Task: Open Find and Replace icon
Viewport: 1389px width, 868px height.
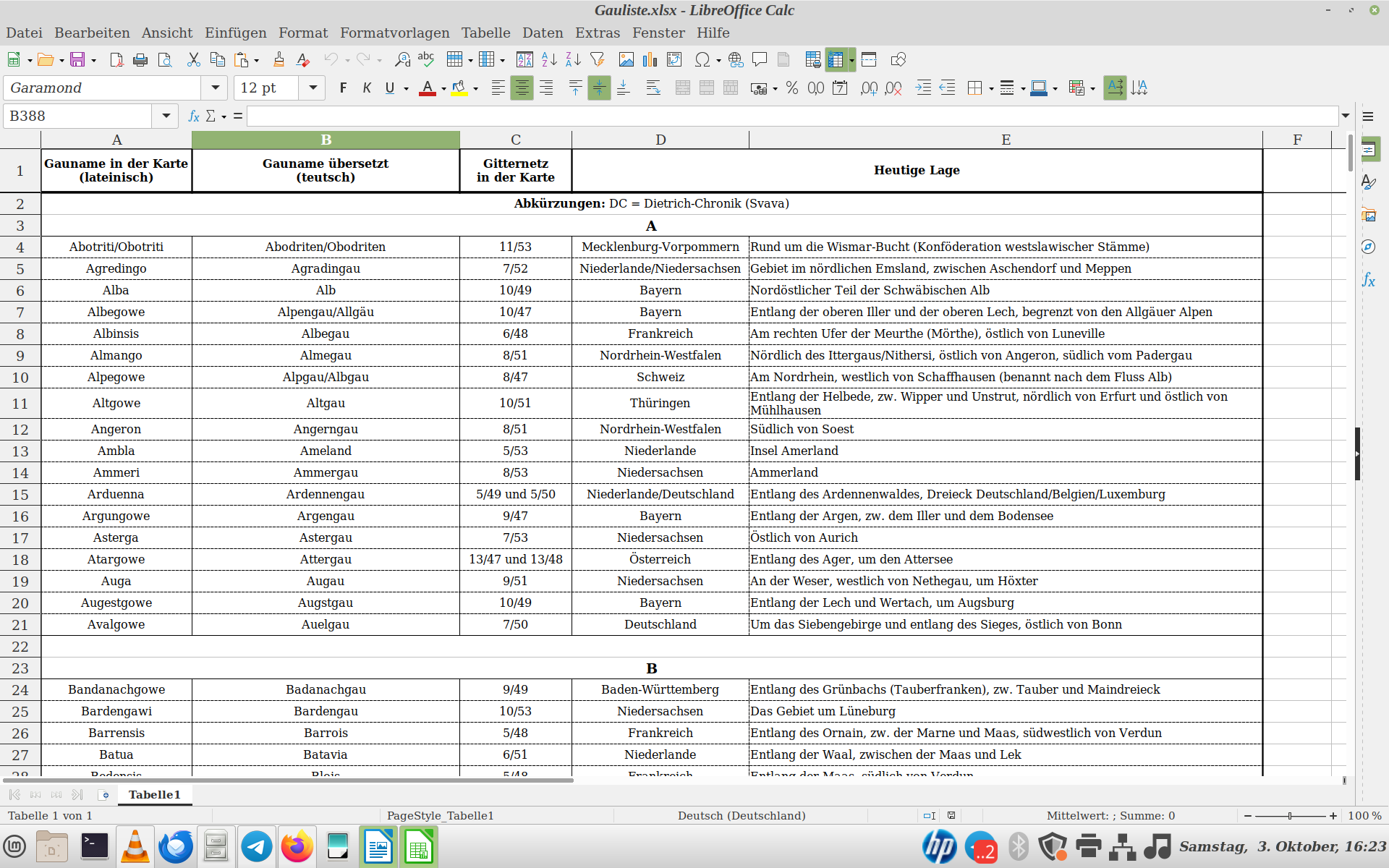Action: click(x=402, y=60)
